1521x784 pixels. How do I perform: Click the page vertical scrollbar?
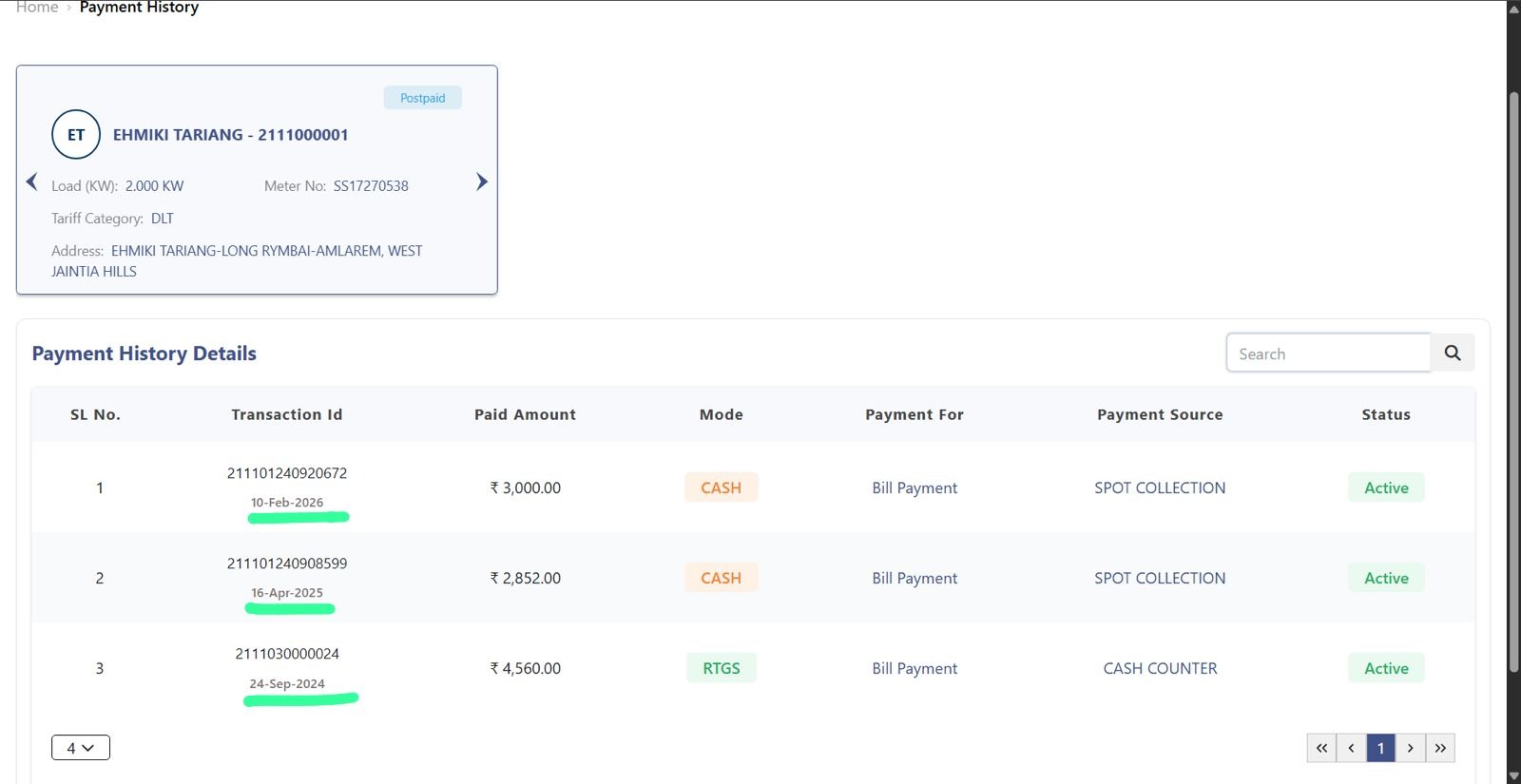[1513, 380]
